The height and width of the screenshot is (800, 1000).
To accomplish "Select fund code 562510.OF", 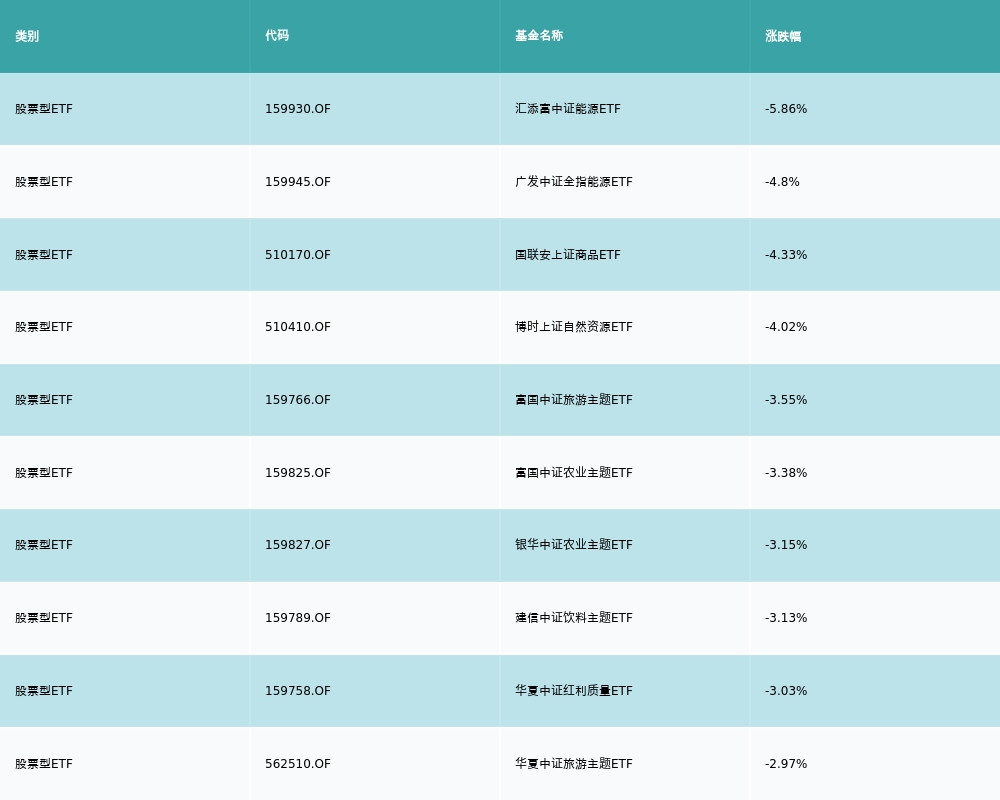I will pyautogui.click(x=298, y=764).
